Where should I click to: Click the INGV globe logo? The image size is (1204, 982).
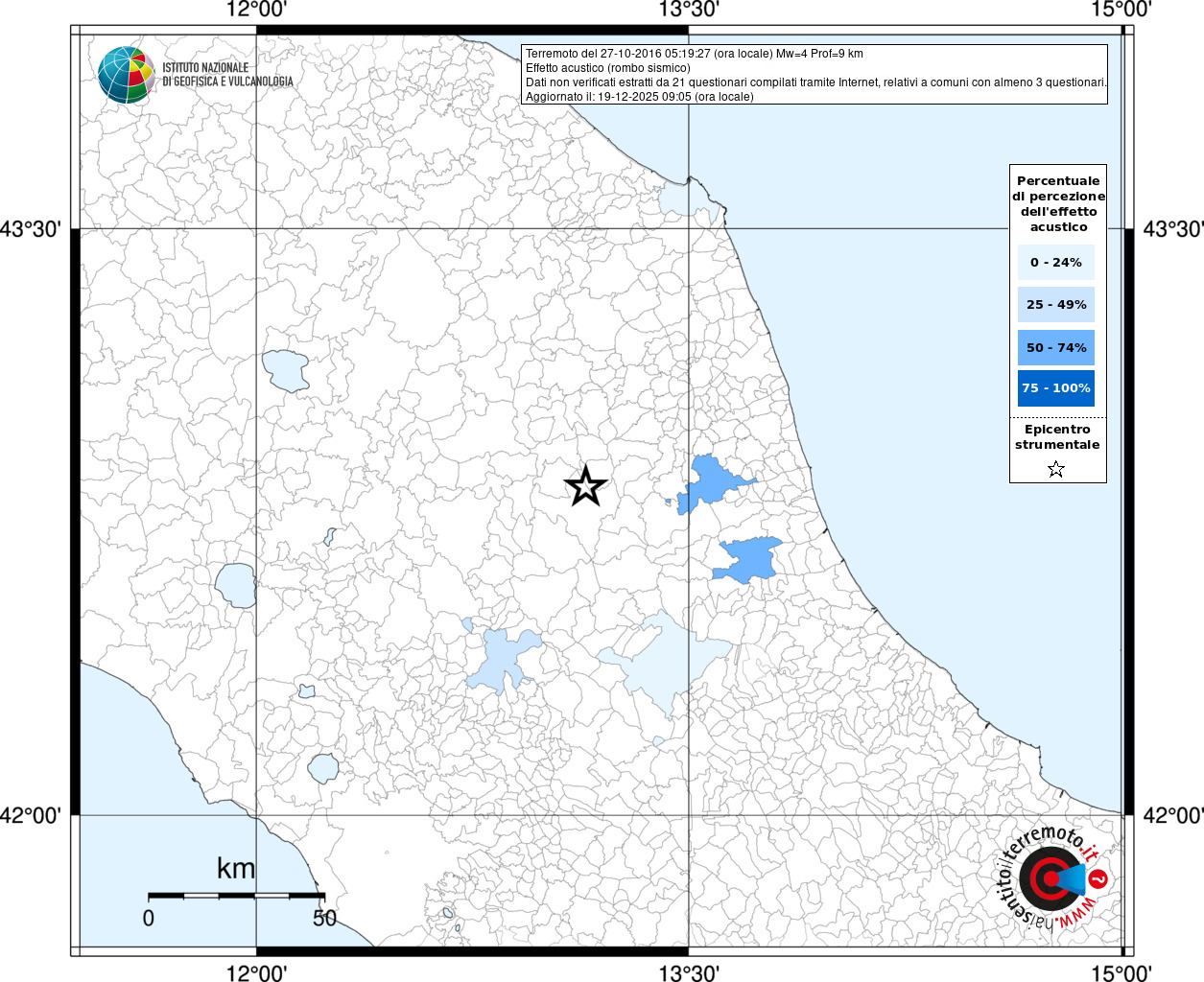pyautogui.click(x=127, y=75)
